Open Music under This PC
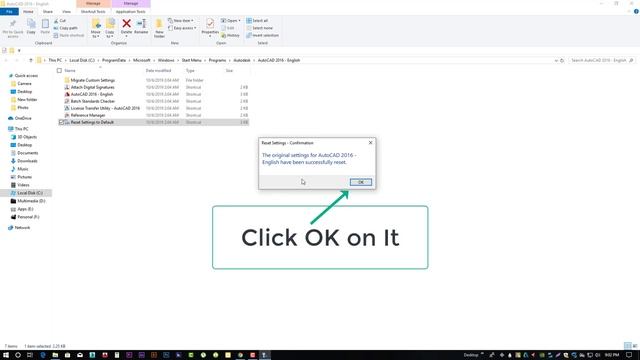This screenshot has width=640, height=360. pos(22,169)
